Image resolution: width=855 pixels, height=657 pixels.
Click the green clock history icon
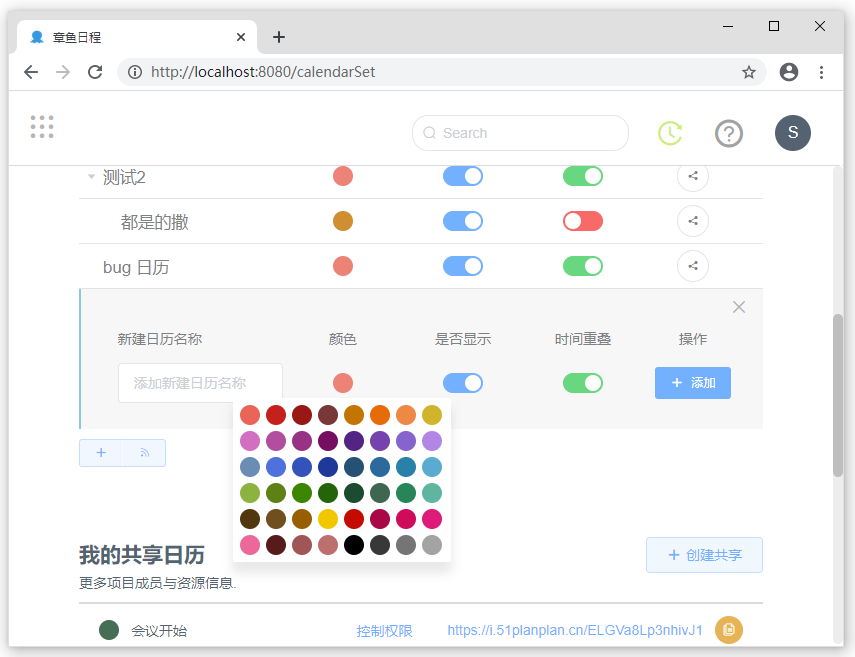click(x=670, y=133)
